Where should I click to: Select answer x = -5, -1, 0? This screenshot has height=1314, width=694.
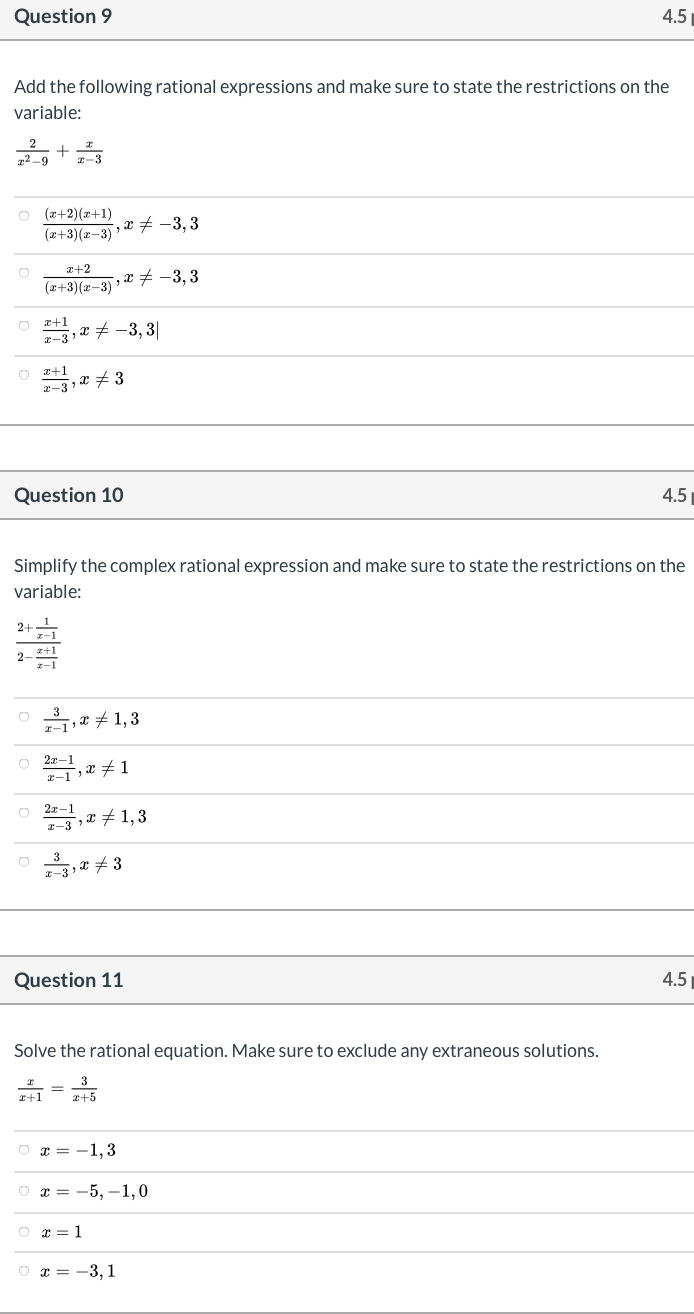23,1190
